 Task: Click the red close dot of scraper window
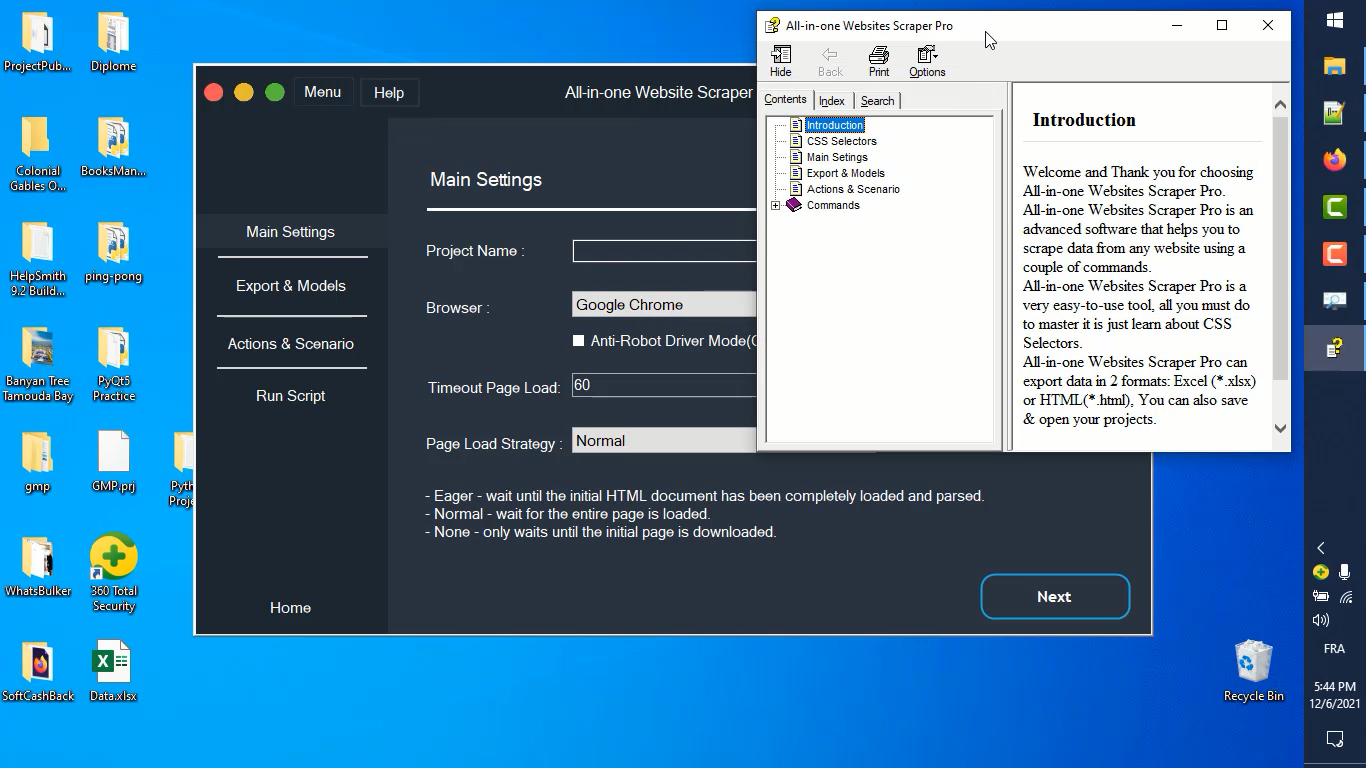point(213,92)
